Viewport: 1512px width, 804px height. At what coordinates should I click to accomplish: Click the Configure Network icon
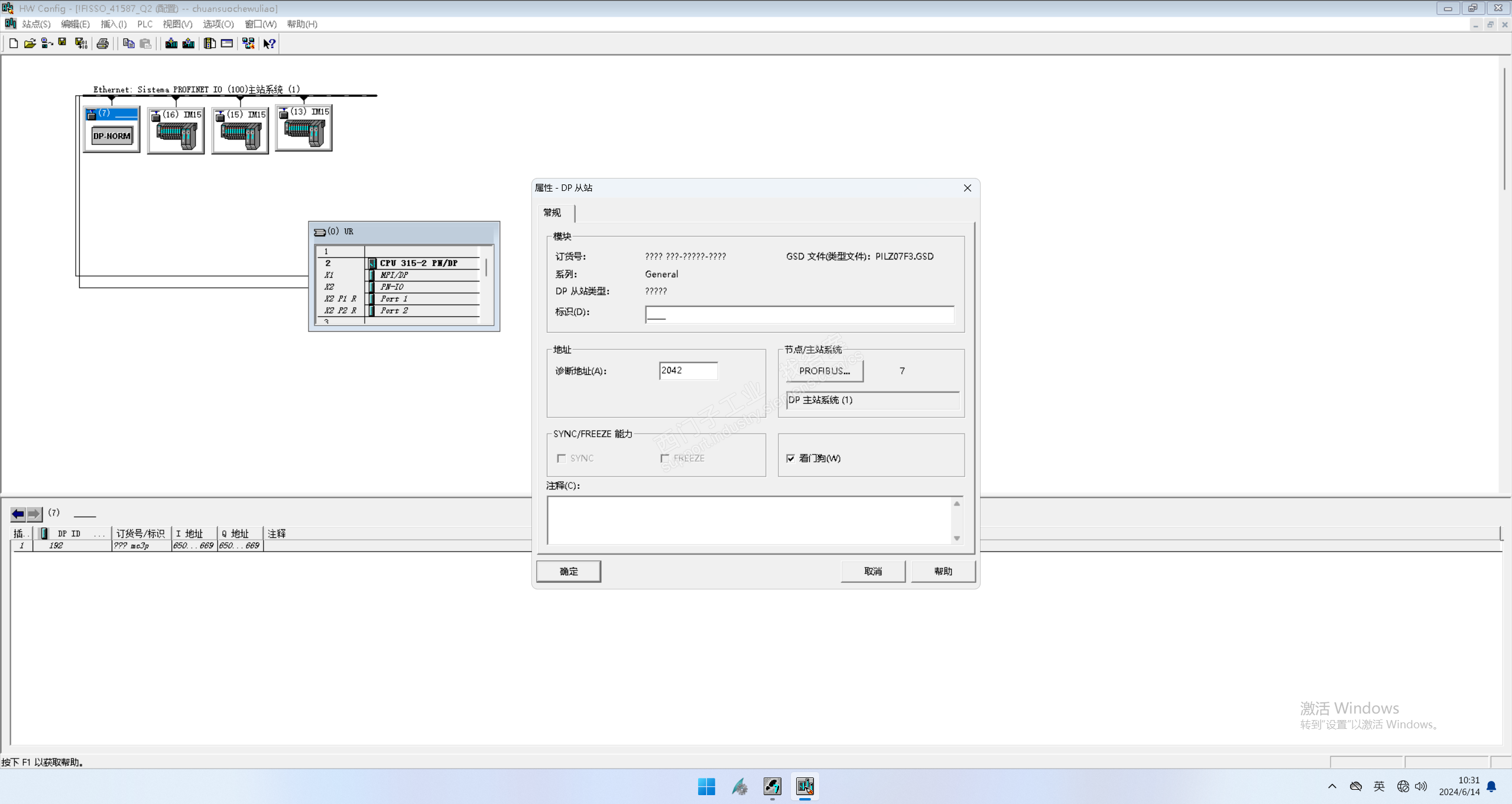point(248,43)
